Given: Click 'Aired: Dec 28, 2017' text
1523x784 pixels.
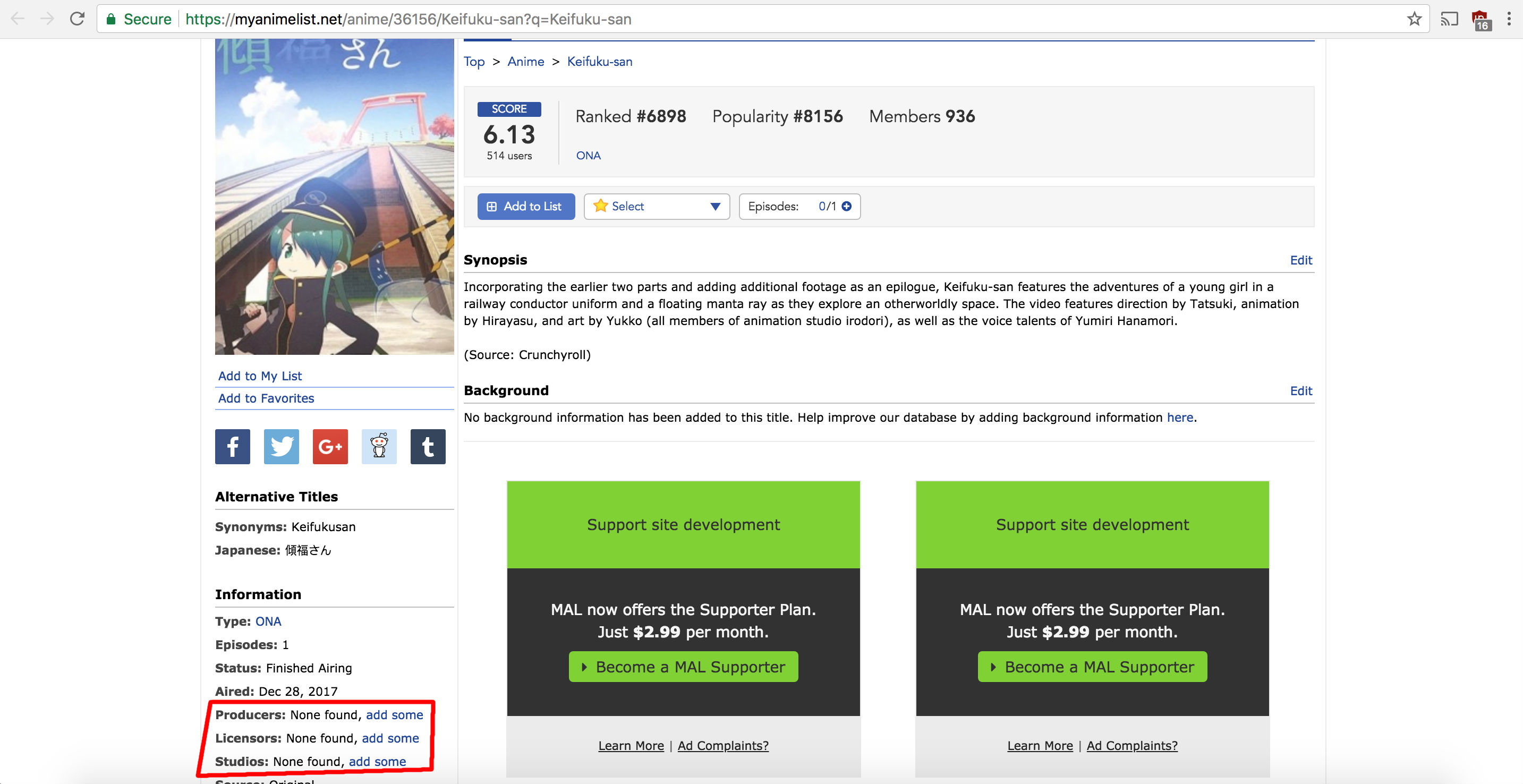Looking at the screenshot, I should coord(276,692).
